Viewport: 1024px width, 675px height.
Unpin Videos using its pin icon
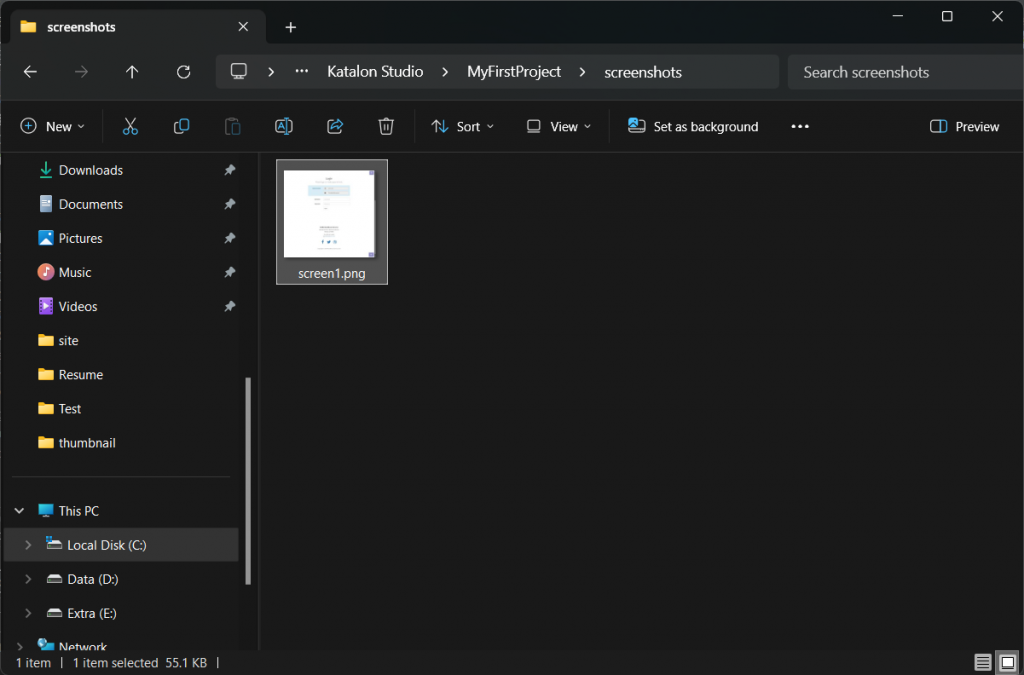(229, 306)
